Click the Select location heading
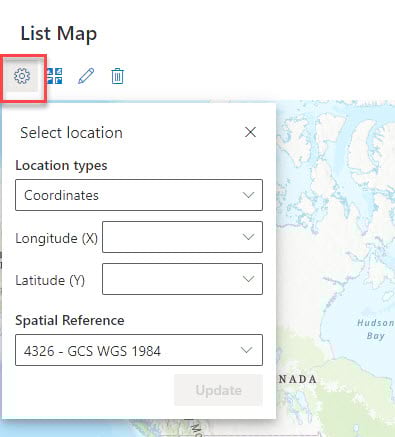Viewport: 395px width, 437px height. pyautogui.click(x=71, y=133)
